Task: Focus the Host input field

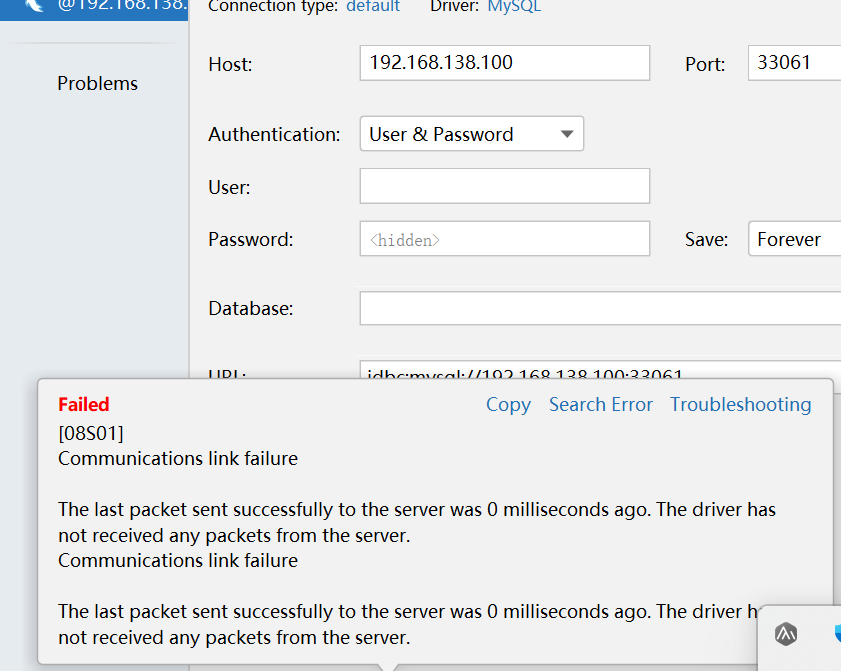Action: 504,63
